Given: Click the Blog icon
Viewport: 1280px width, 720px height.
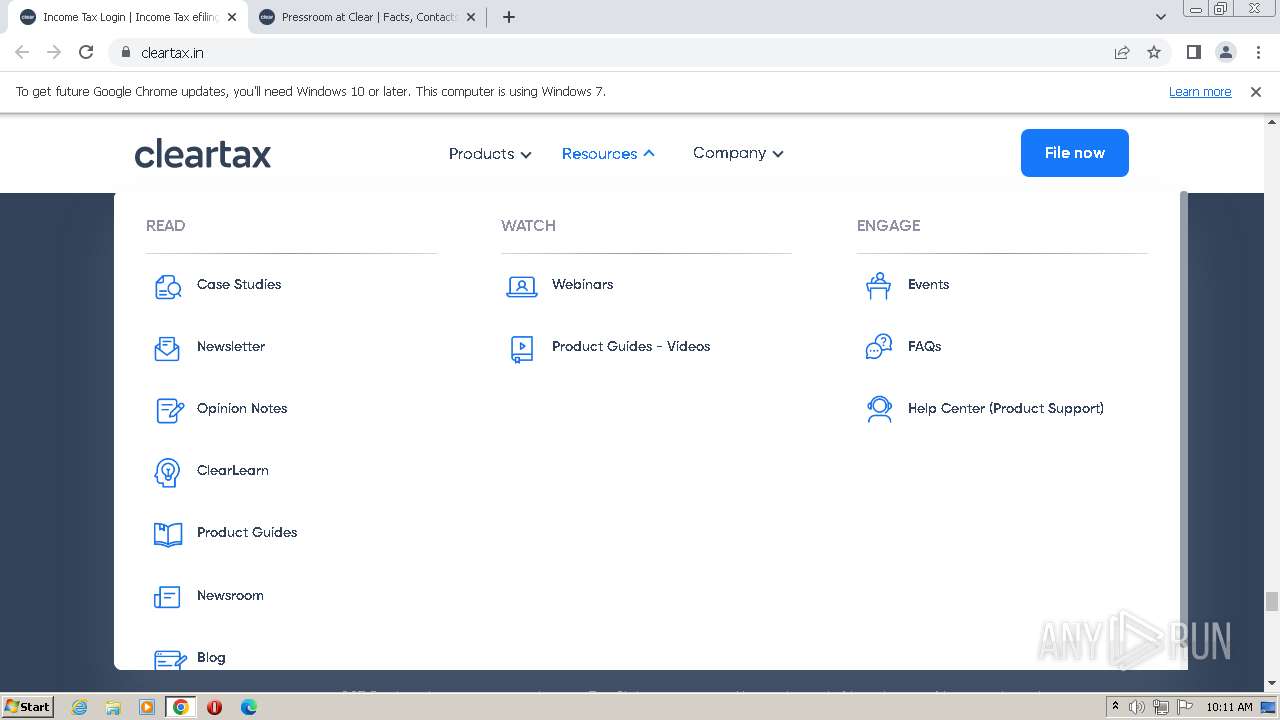Looking at the screenshot, I should tap(170, 659).
